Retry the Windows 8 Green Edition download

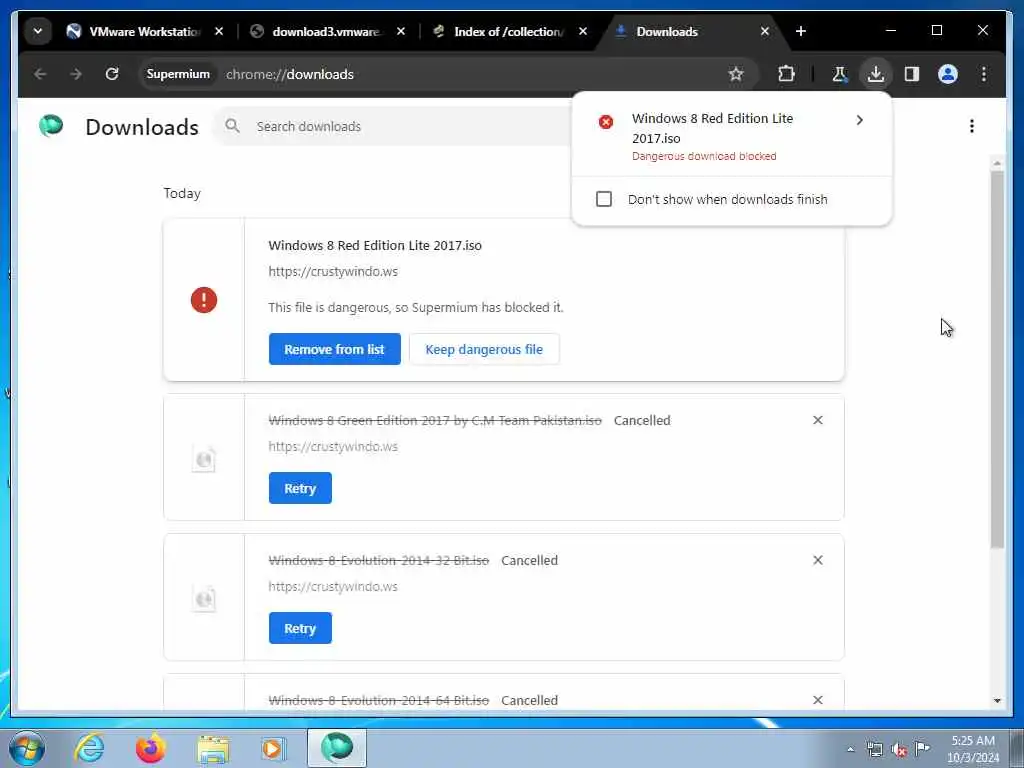pyautogui.click(x=300, y=488)
